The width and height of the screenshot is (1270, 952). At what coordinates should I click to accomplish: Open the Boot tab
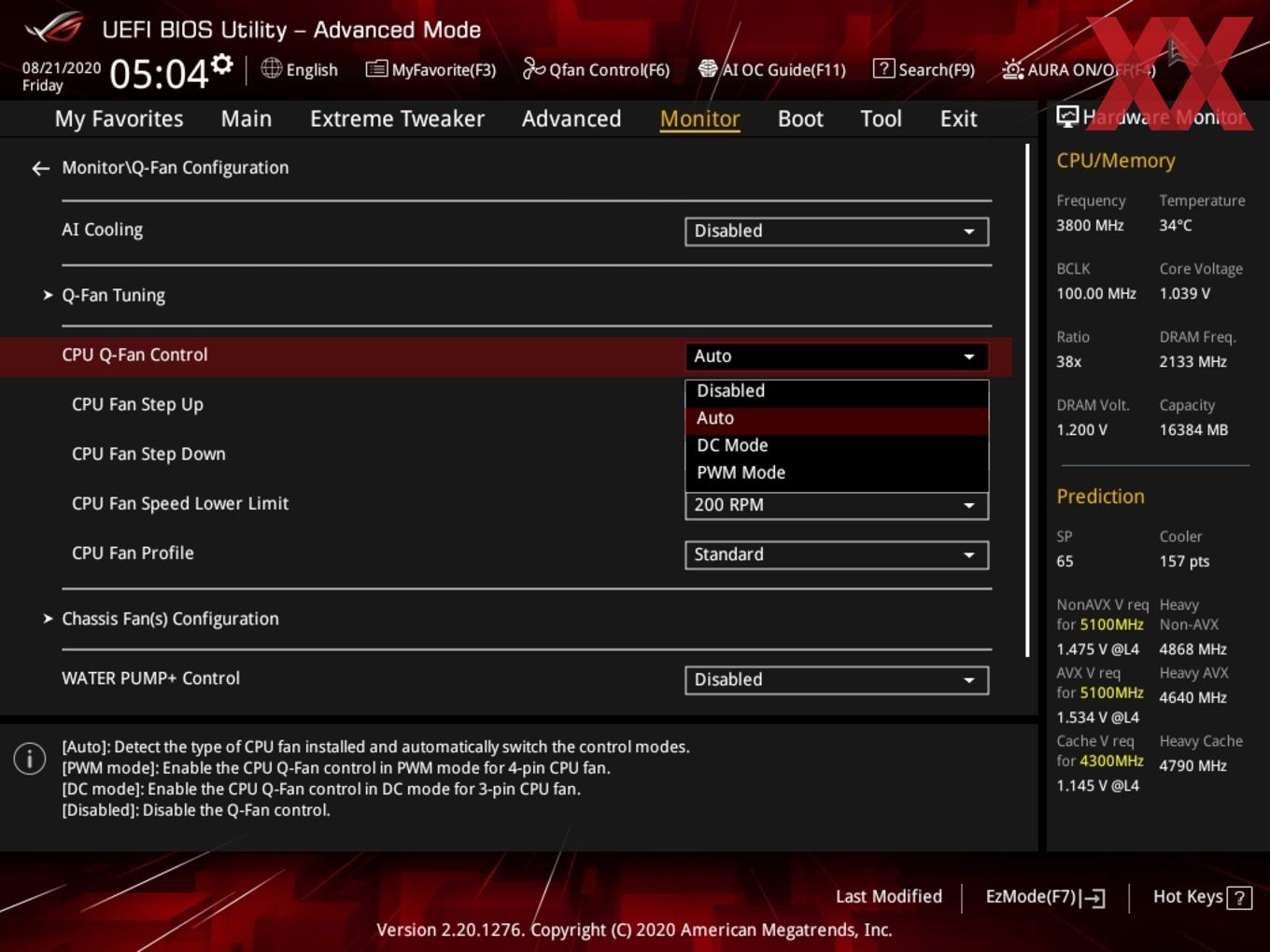(800, 119)
